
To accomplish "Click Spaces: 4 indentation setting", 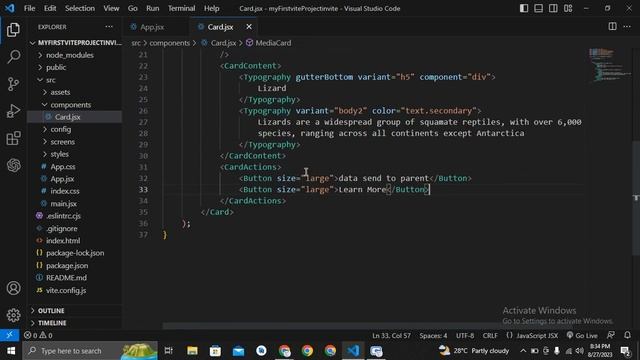I will point(433,336).
